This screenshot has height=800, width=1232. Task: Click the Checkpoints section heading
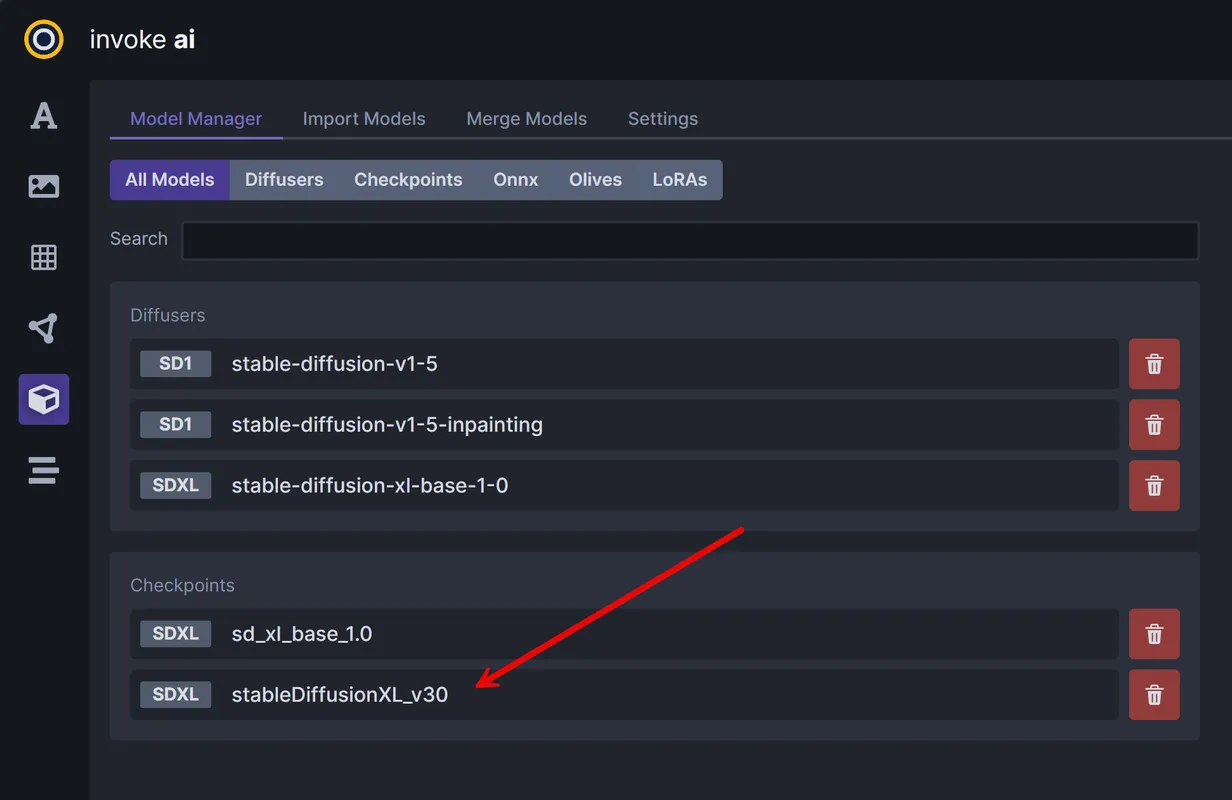[182, 585]
